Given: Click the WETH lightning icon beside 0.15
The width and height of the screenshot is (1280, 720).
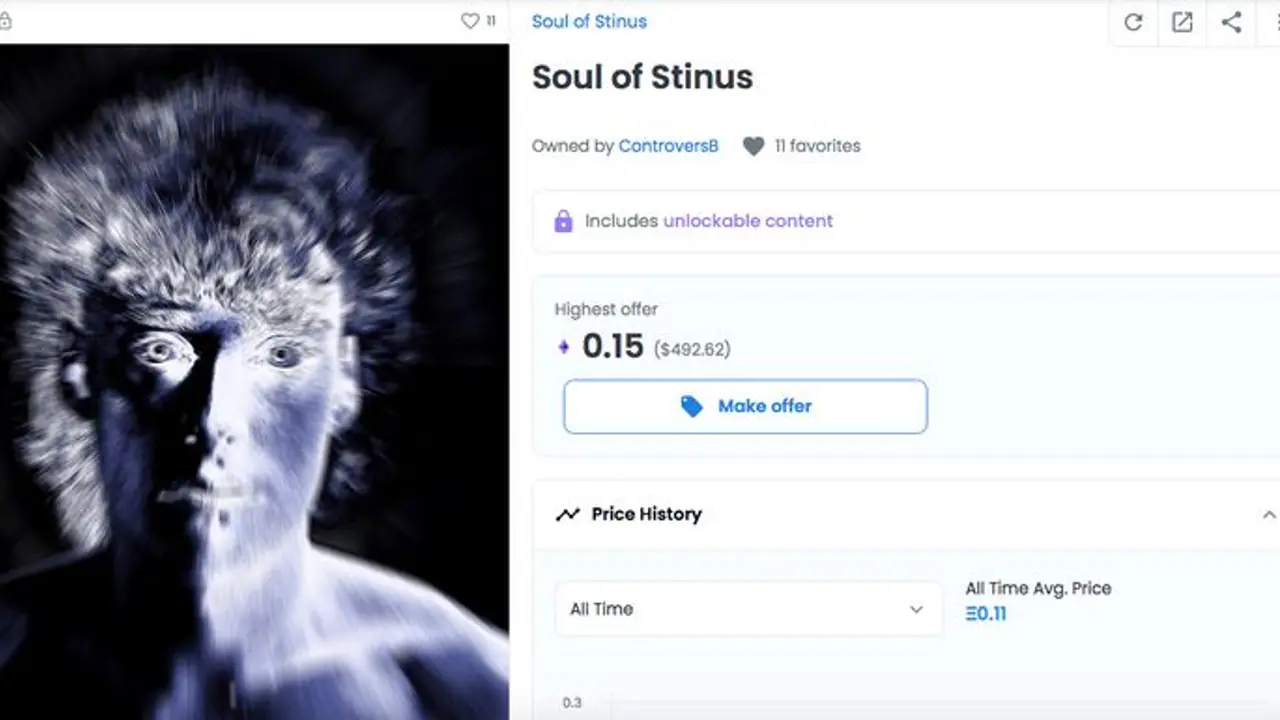Looking at the screenshot, I should coord(564,346).
